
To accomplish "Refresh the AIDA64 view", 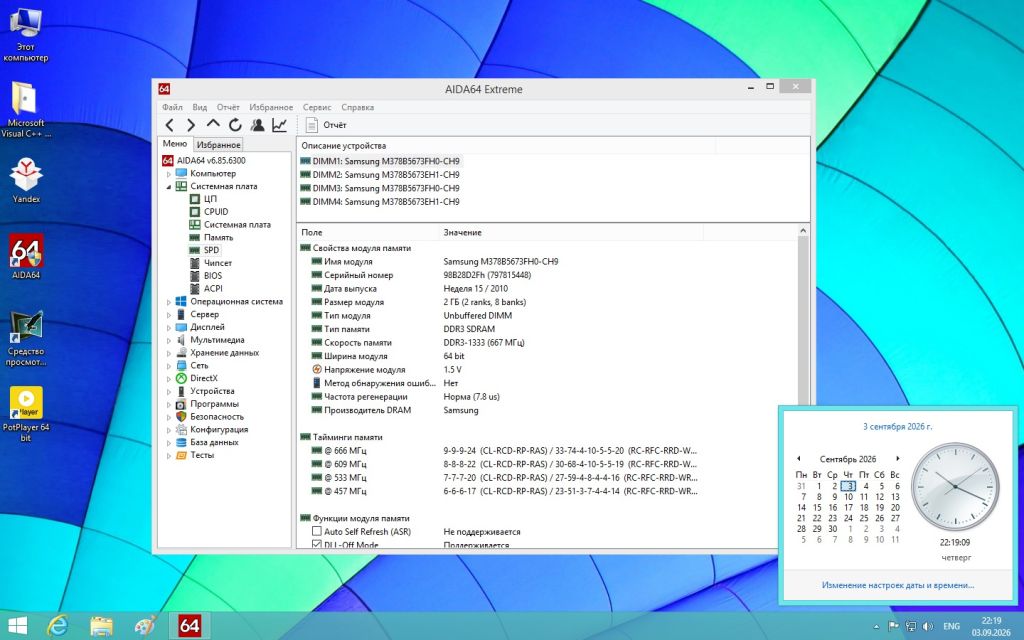I will point(235,125).
